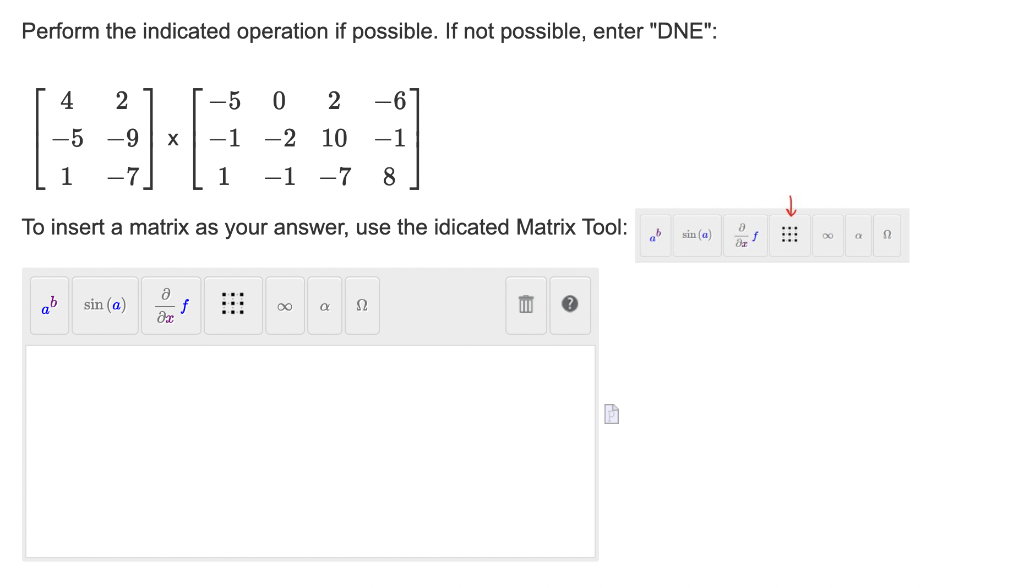Viewport: 1024px width, 588px height.
Task: Select sin(a) in the reference toolbar
Action: coord(697,234)
